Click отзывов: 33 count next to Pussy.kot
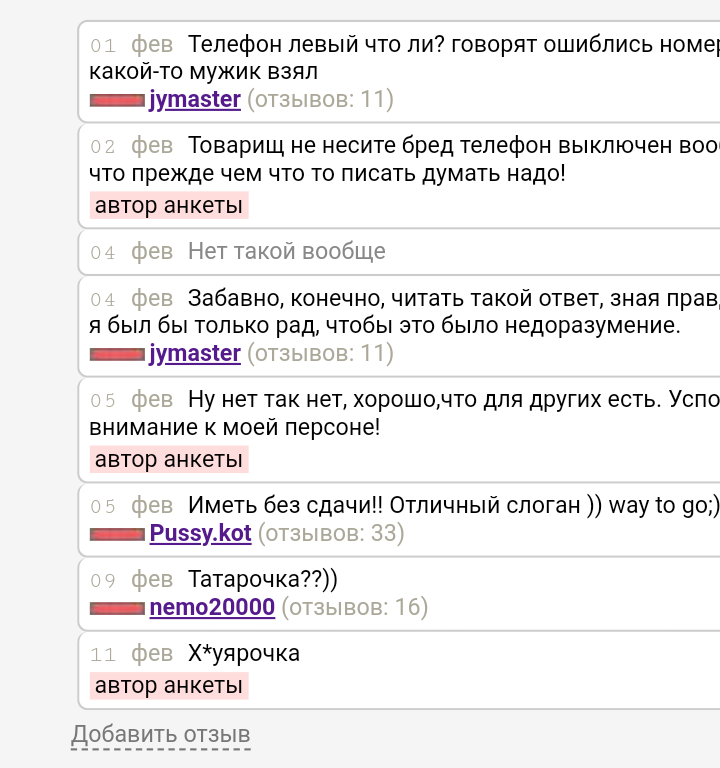Screen dimensions: 720x768 coord(331,533)
